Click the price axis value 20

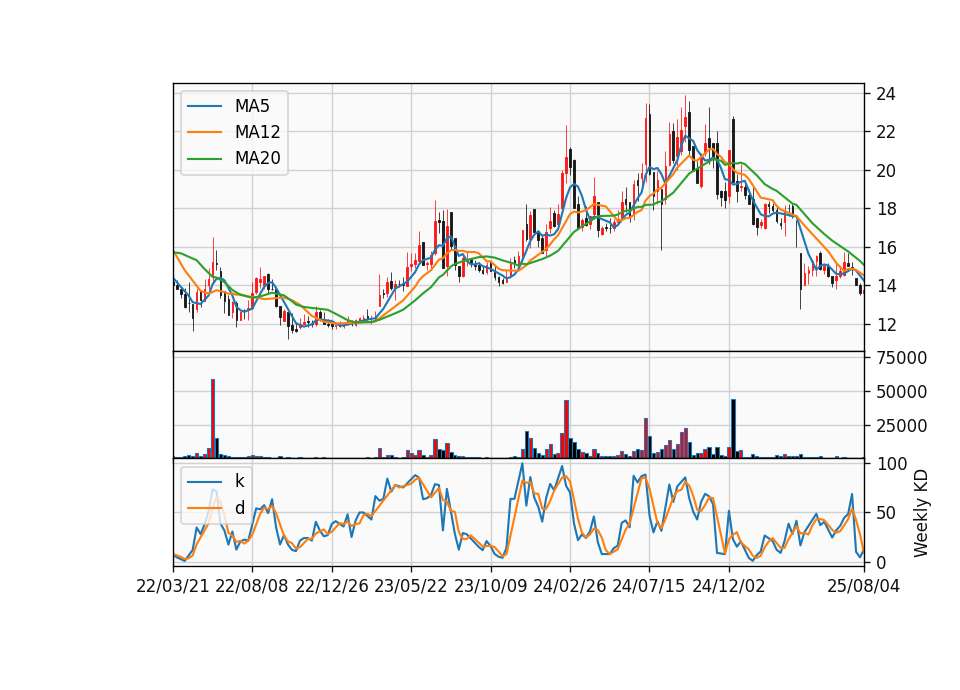tap(885, 171)
